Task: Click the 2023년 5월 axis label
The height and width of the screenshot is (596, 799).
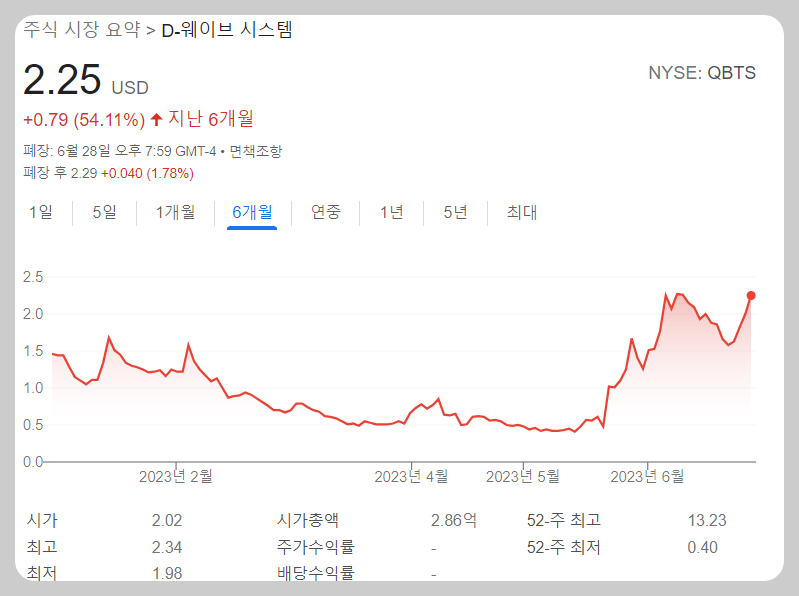Action: [523, 476]
